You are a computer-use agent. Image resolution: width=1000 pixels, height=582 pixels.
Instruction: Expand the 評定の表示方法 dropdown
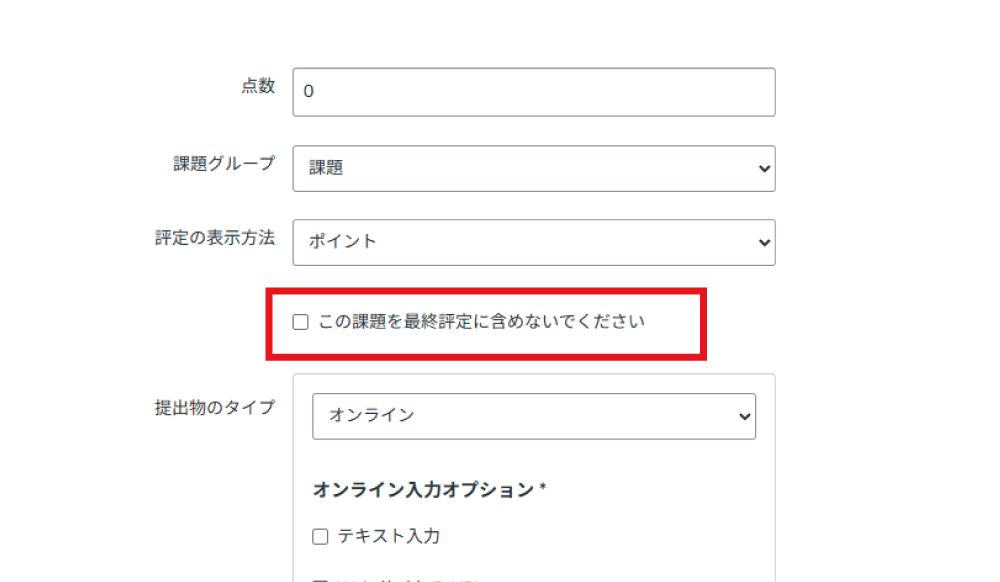coord(533,242)
